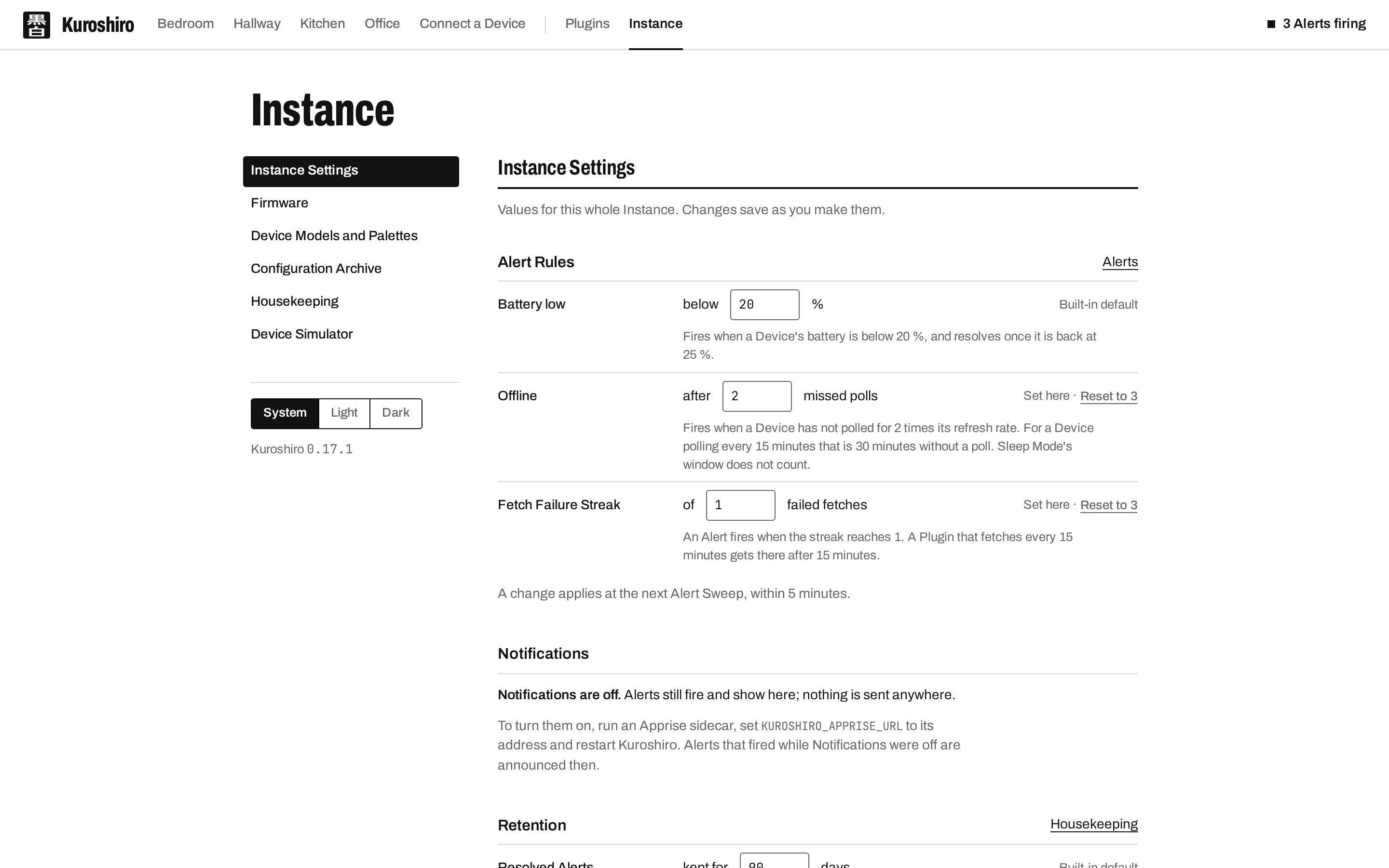
Task: Switch to the Plugins tab
Action: pos(586,24)
